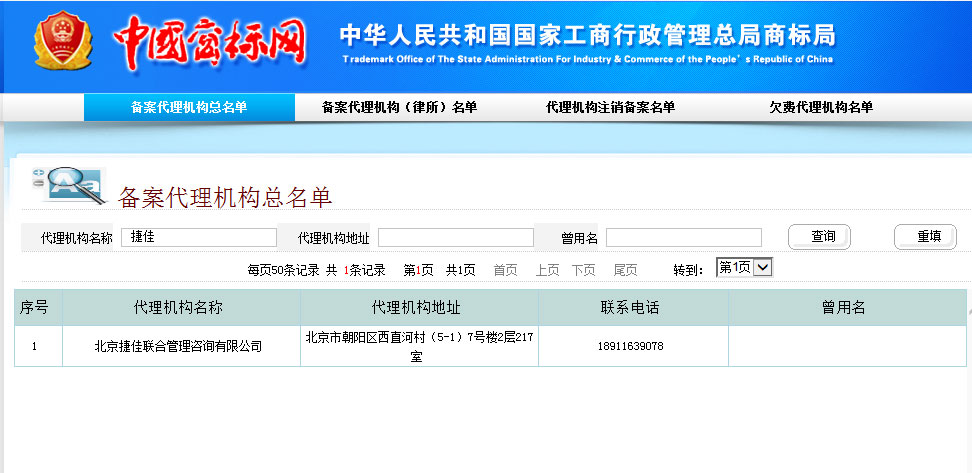Click the 代理机构地址 search field

click(x=456, y=237)
